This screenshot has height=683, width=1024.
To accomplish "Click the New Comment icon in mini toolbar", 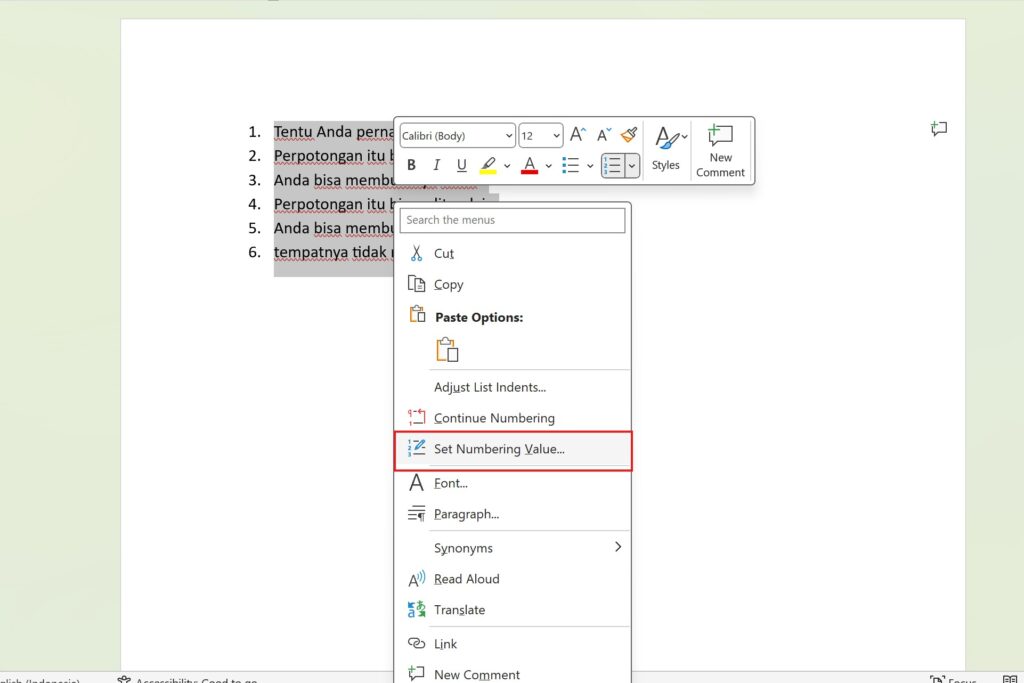I will [720, 151].
